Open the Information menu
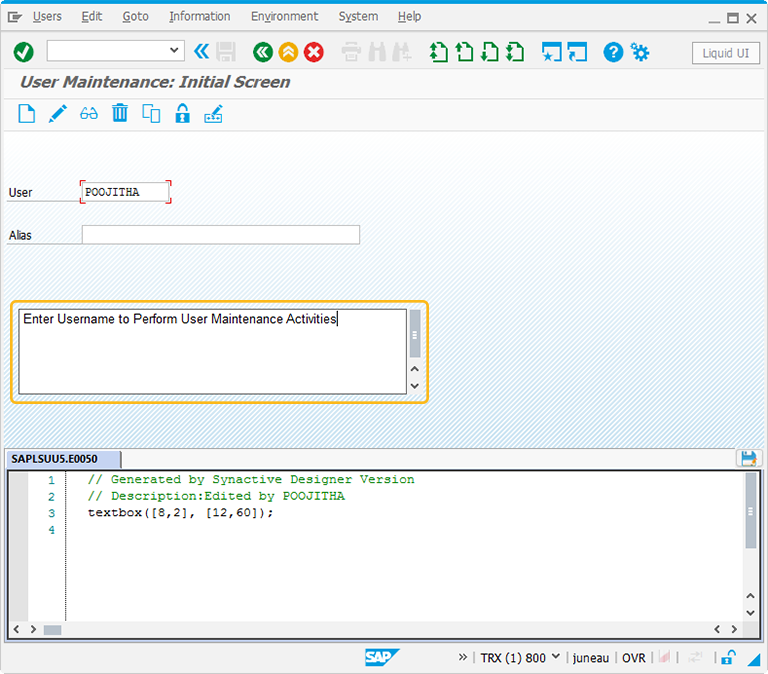Screen dimensions: 768x674 [199, 17]
